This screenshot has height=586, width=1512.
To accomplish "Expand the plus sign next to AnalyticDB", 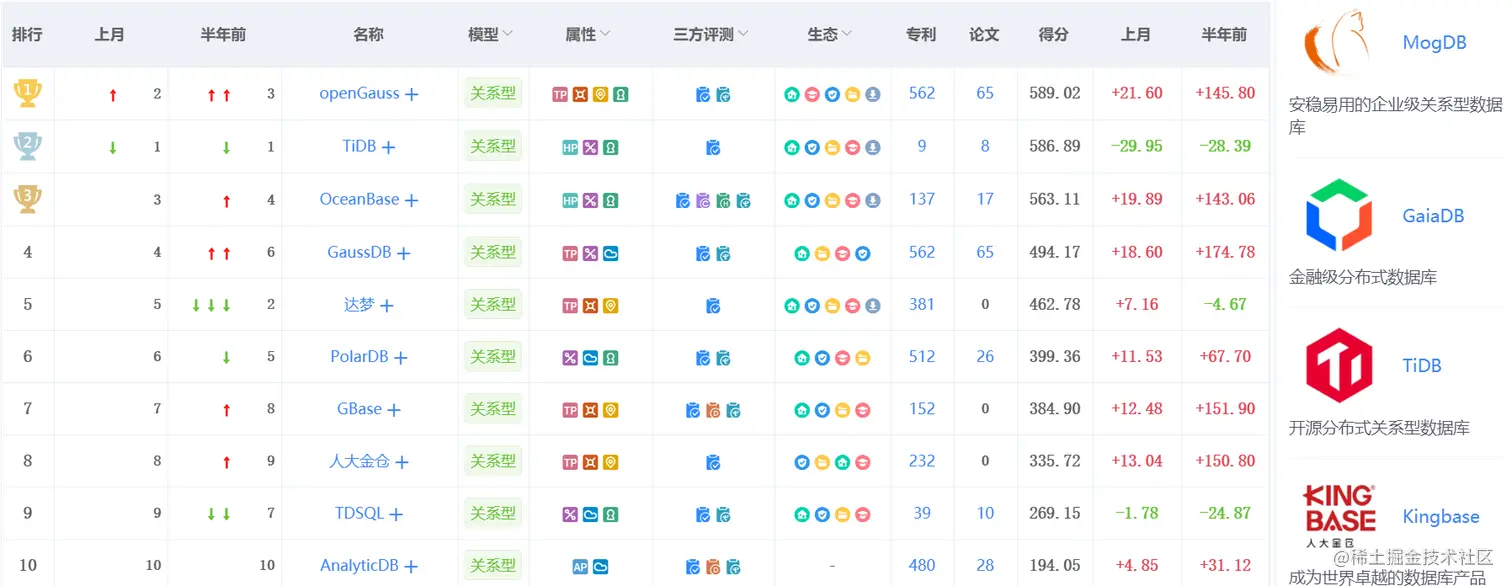I will (x=410, y=567).
